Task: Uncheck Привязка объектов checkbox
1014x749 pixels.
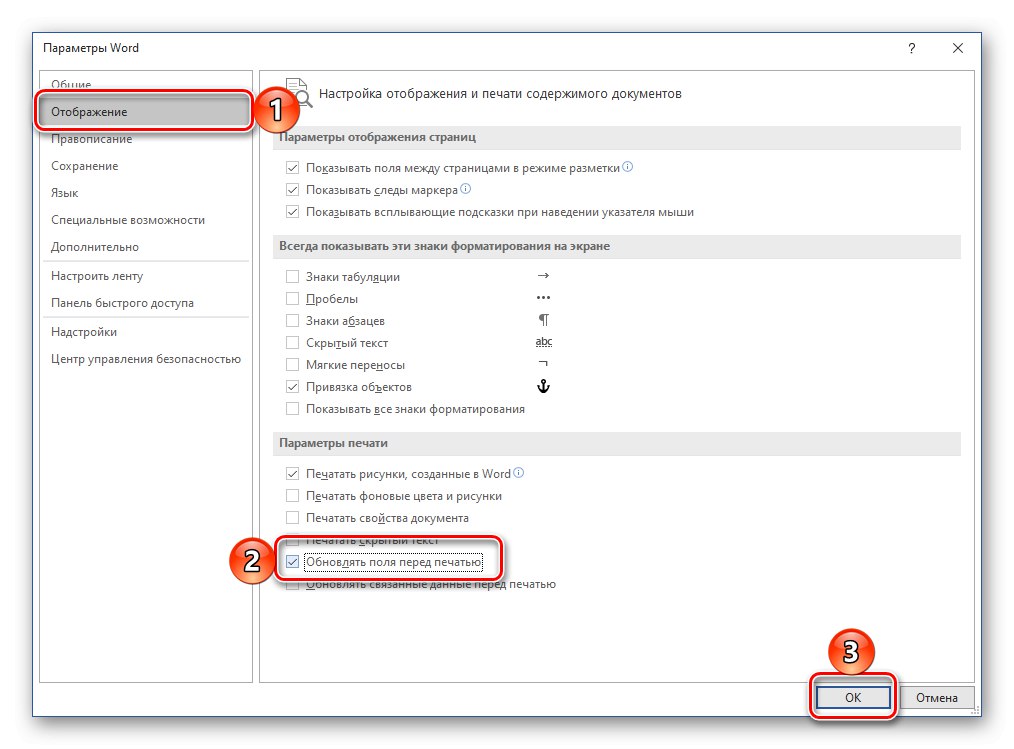Action: [292, 387]
